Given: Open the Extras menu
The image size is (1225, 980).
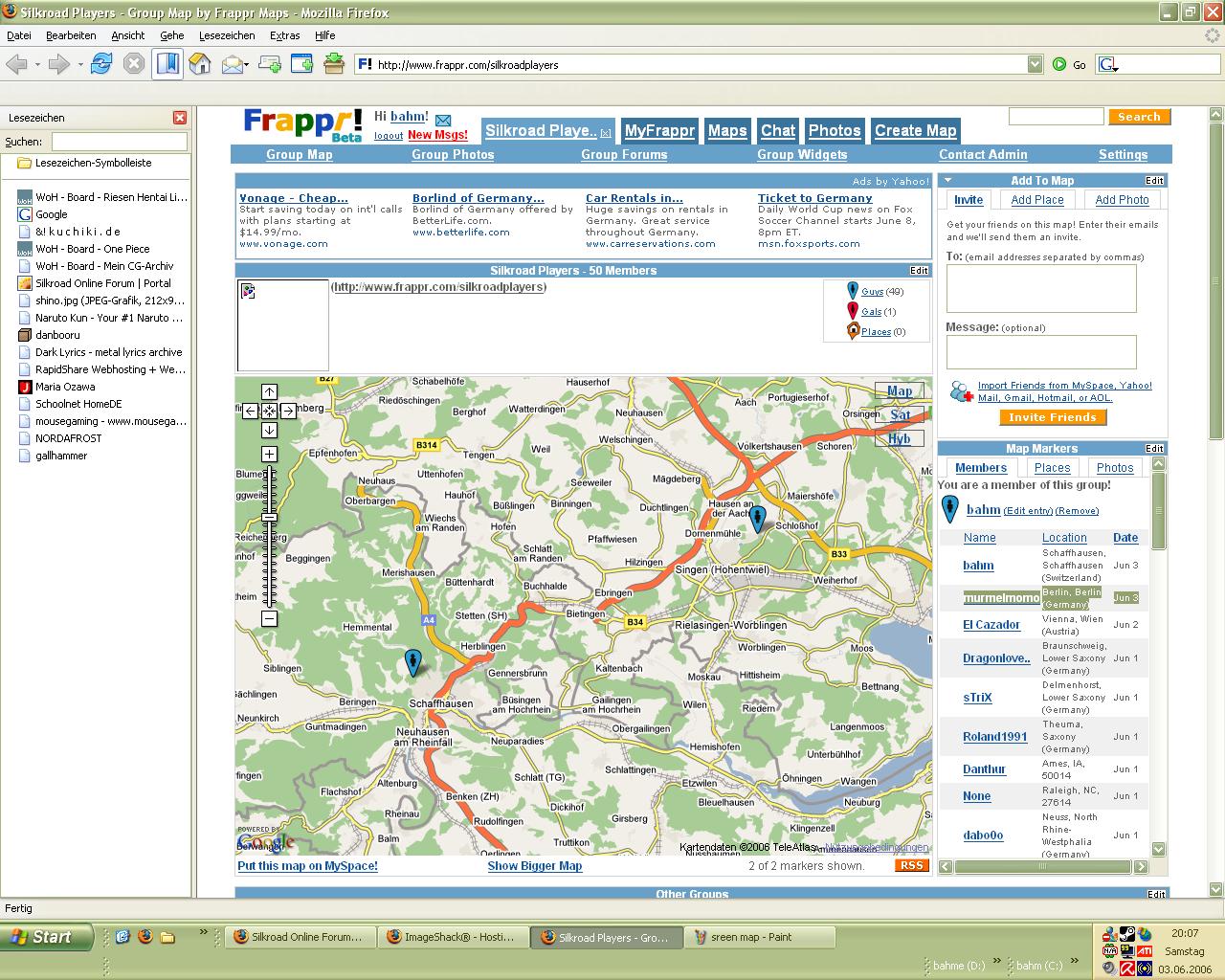Looking at the screenshot, I should coord(284,35).
